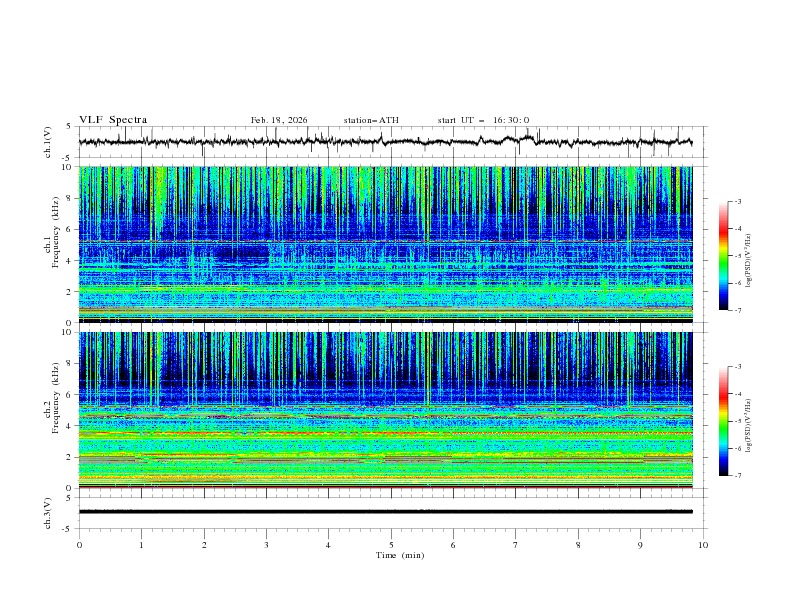
Task: Click the "5" tick on ch.1(V) axis
Action: click(70, 127)
